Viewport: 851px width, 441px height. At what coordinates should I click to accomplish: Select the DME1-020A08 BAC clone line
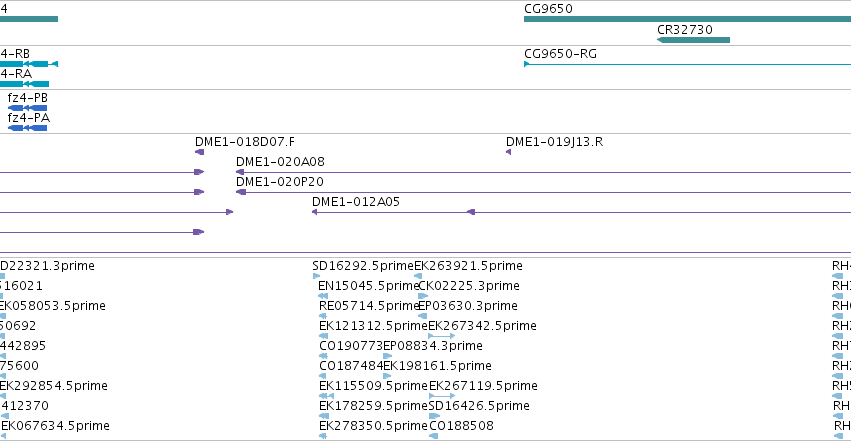tap(543, 172)
